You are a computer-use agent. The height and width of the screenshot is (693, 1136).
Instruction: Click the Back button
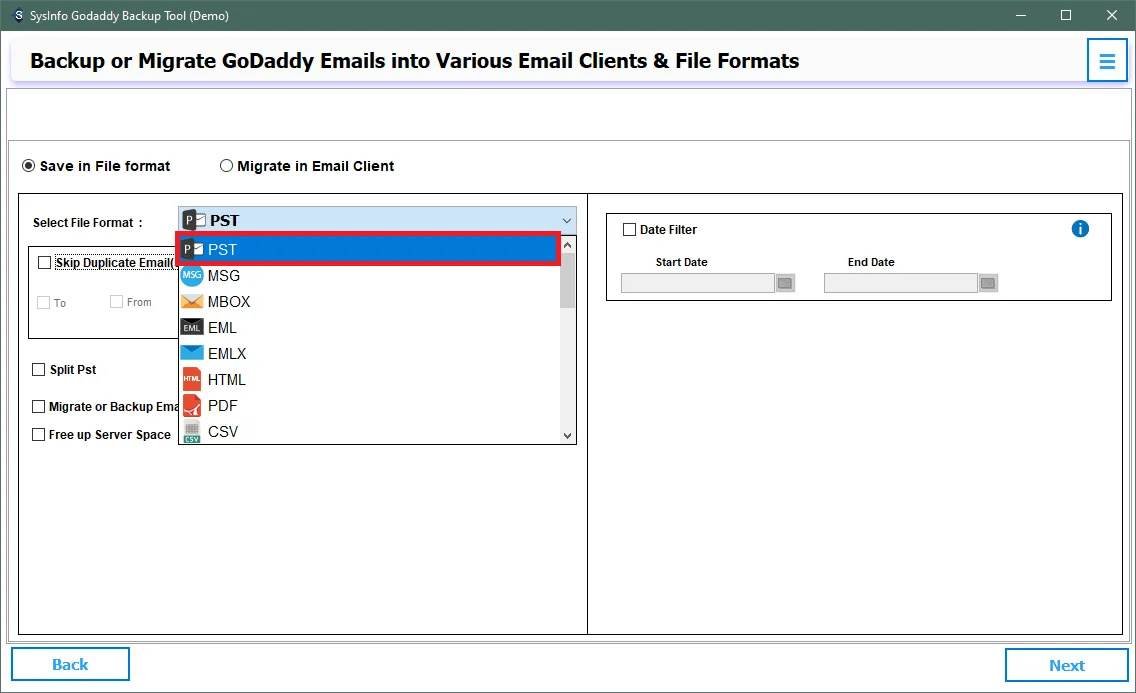[70, 664]
